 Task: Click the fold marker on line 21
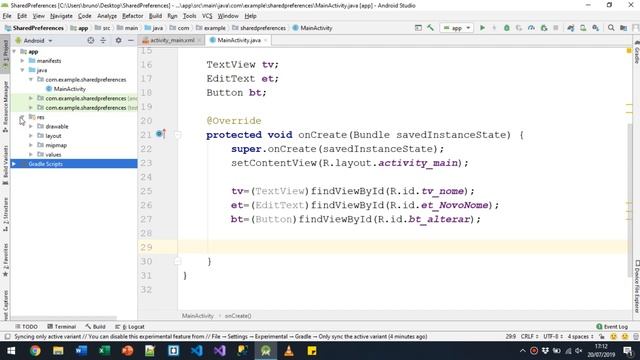tap(178, 135)
